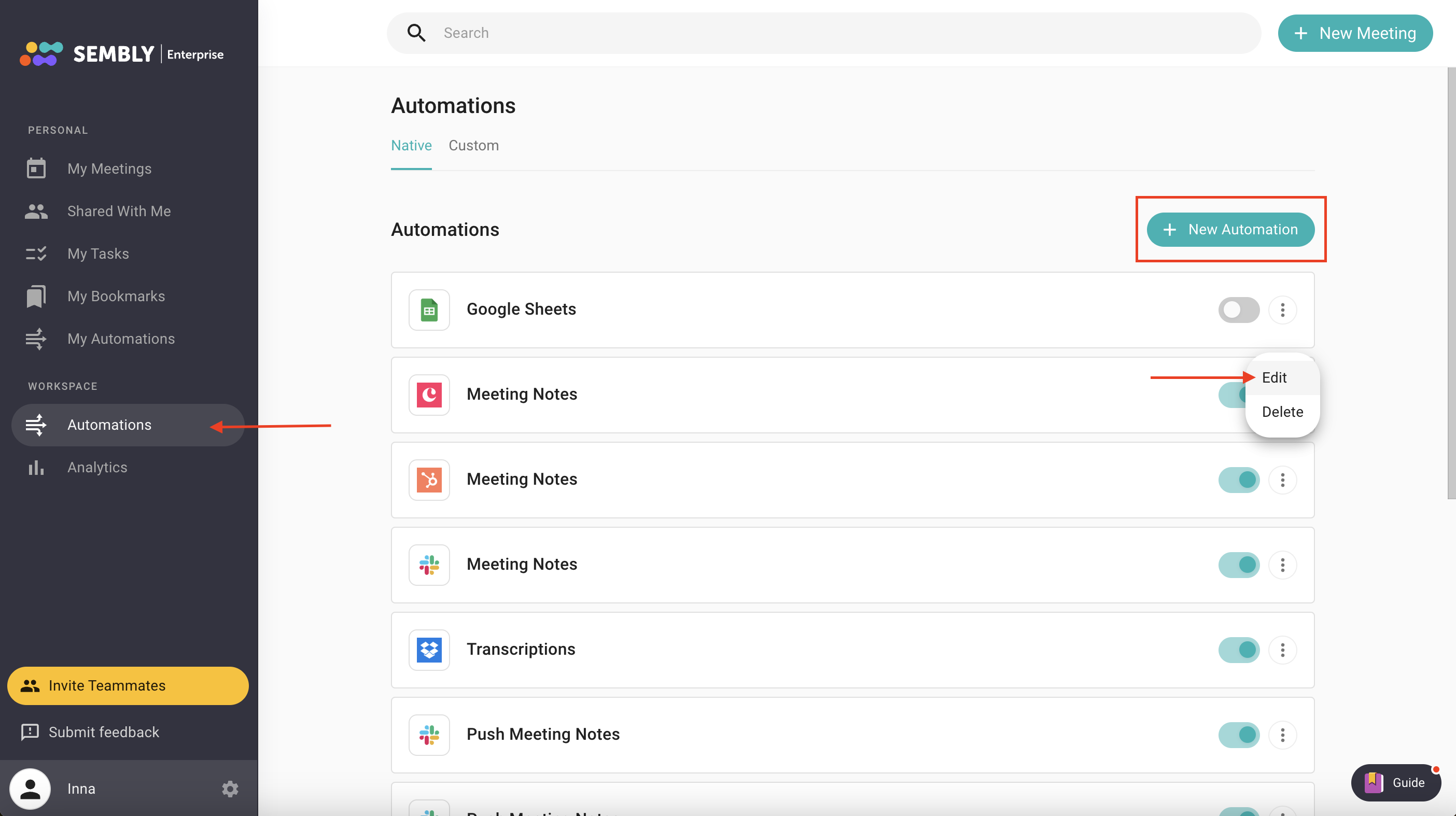
Task: Click the Dropbox icon for Transcriptions
Action: (429, 649)
